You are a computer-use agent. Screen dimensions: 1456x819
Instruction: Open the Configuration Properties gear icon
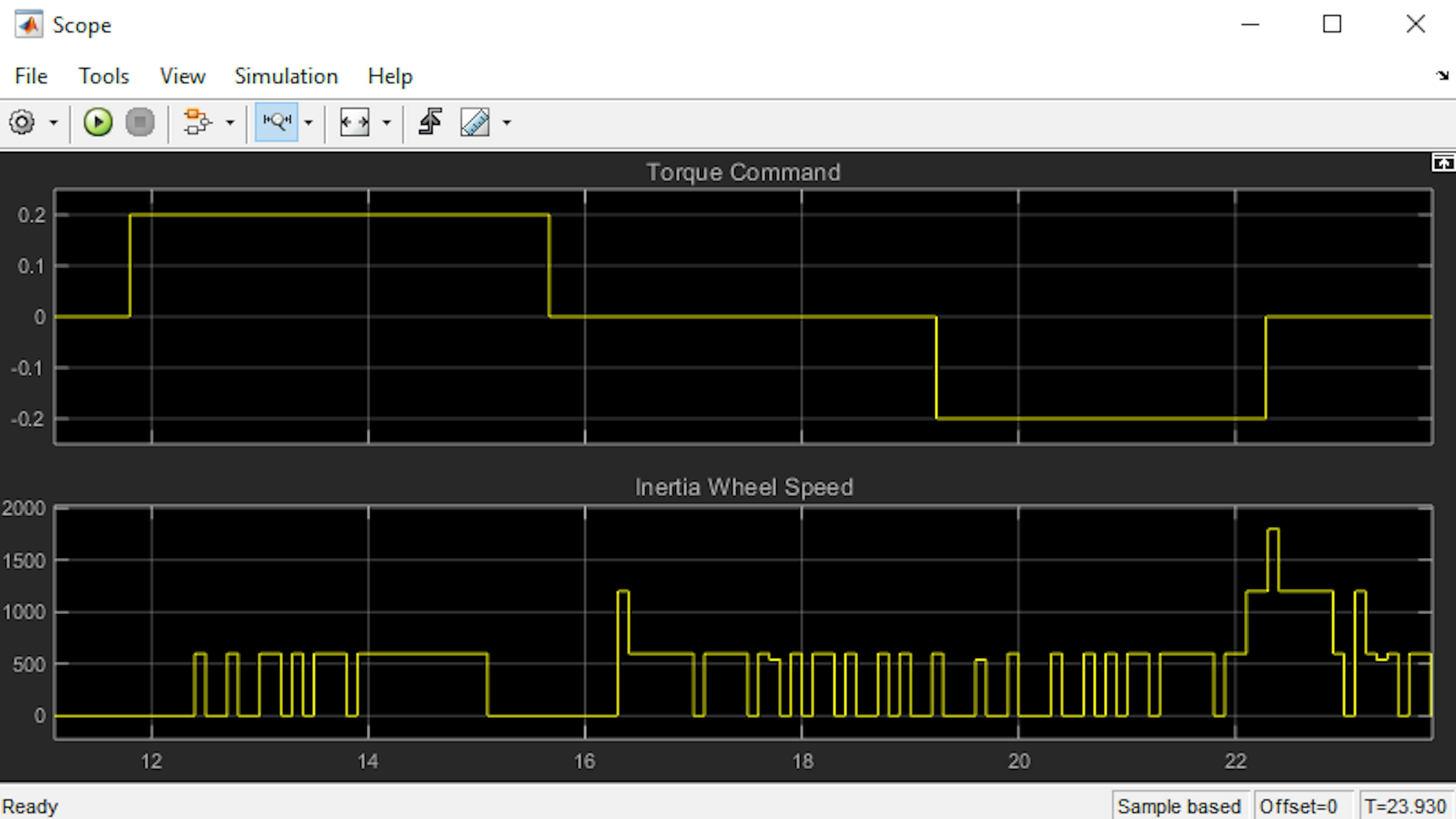(x=22, y=122)
